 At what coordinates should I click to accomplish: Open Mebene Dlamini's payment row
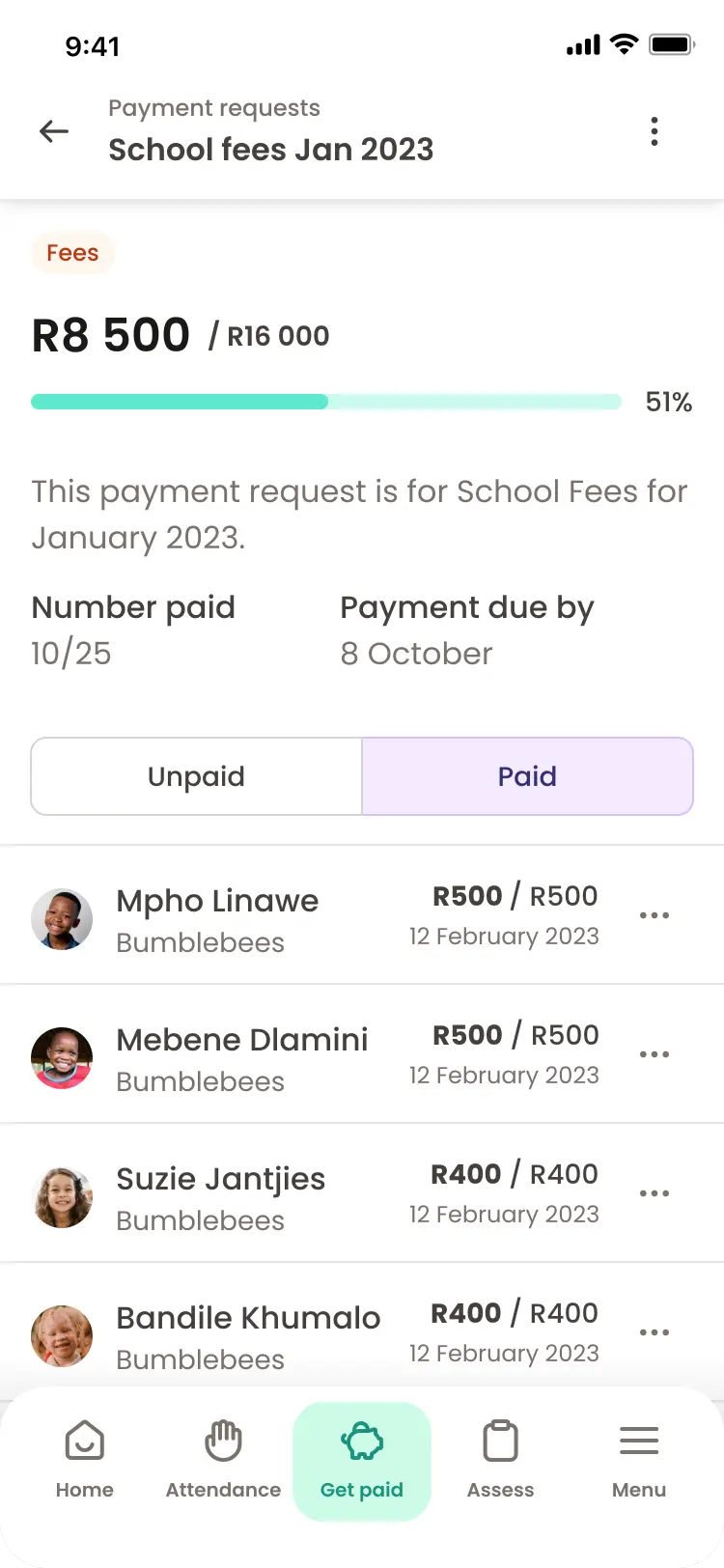pos(362,1054)
